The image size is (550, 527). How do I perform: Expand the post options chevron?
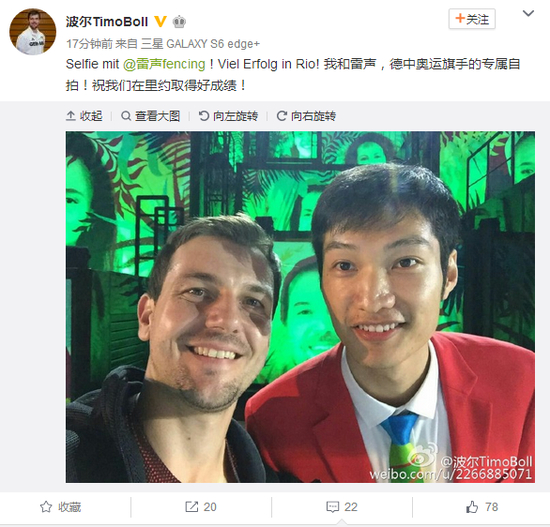[528, 14]
